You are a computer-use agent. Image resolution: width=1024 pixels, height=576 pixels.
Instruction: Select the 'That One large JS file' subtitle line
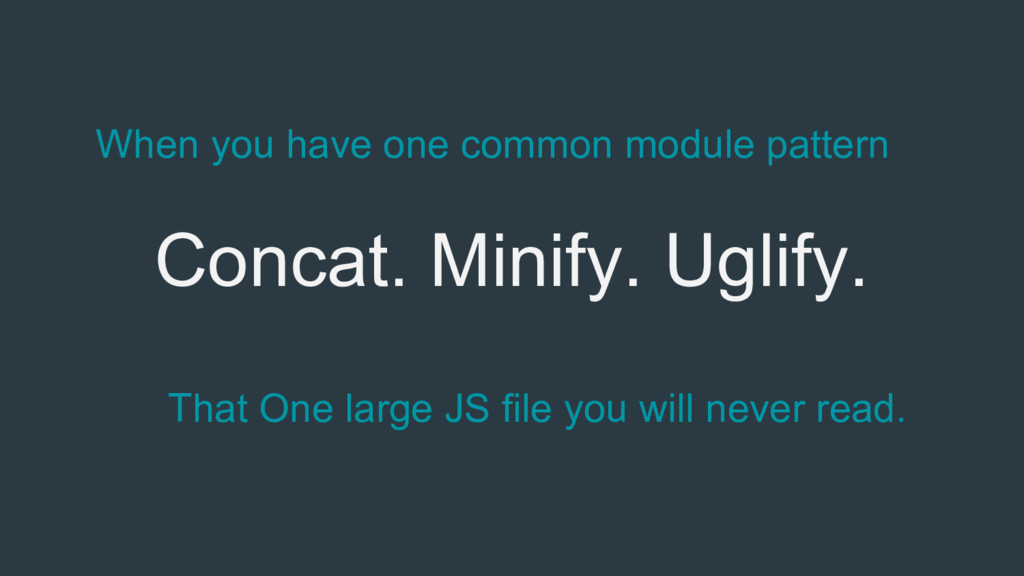point(536,409)
